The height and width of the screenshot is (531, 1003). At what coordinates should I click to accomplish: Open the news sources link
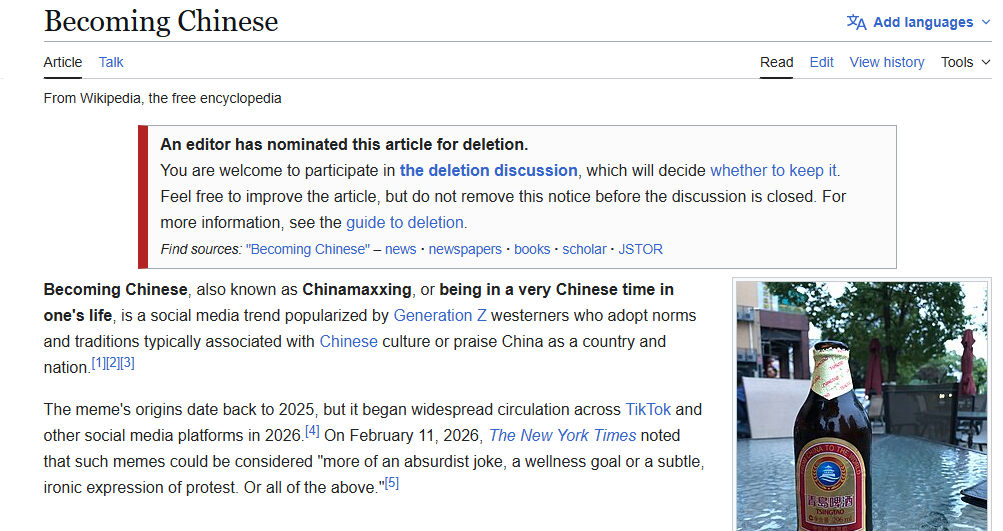400,249
